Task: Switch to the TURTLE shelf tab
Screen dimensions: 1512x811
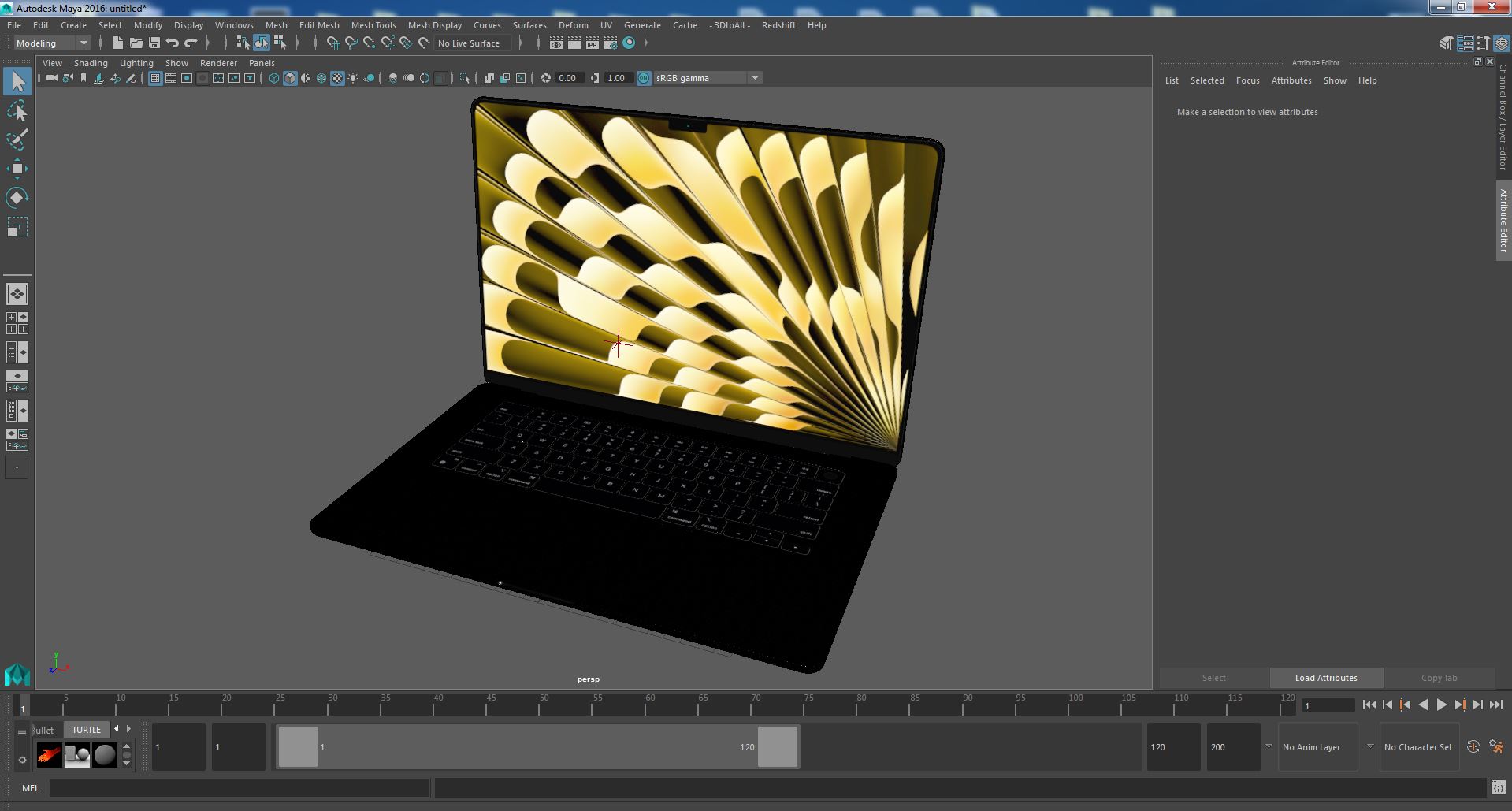Action: click(x=87, y=730)
